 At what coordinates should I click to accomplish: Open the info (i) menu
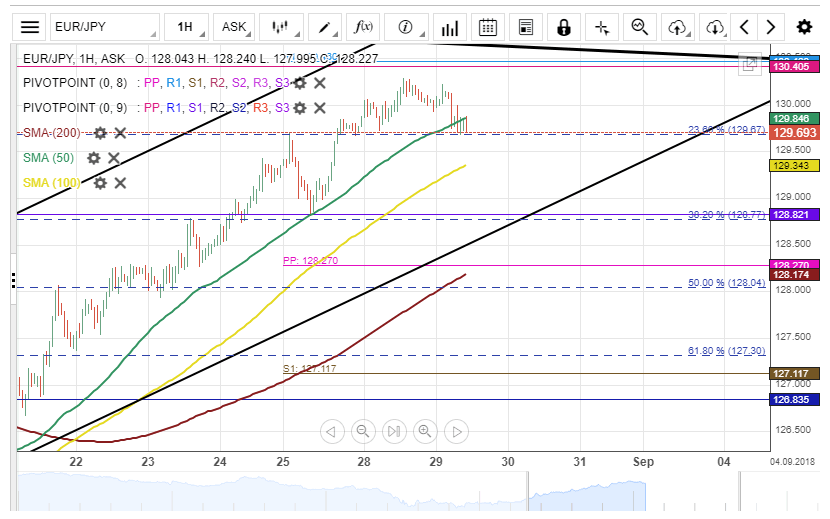[x=406, y=27]
